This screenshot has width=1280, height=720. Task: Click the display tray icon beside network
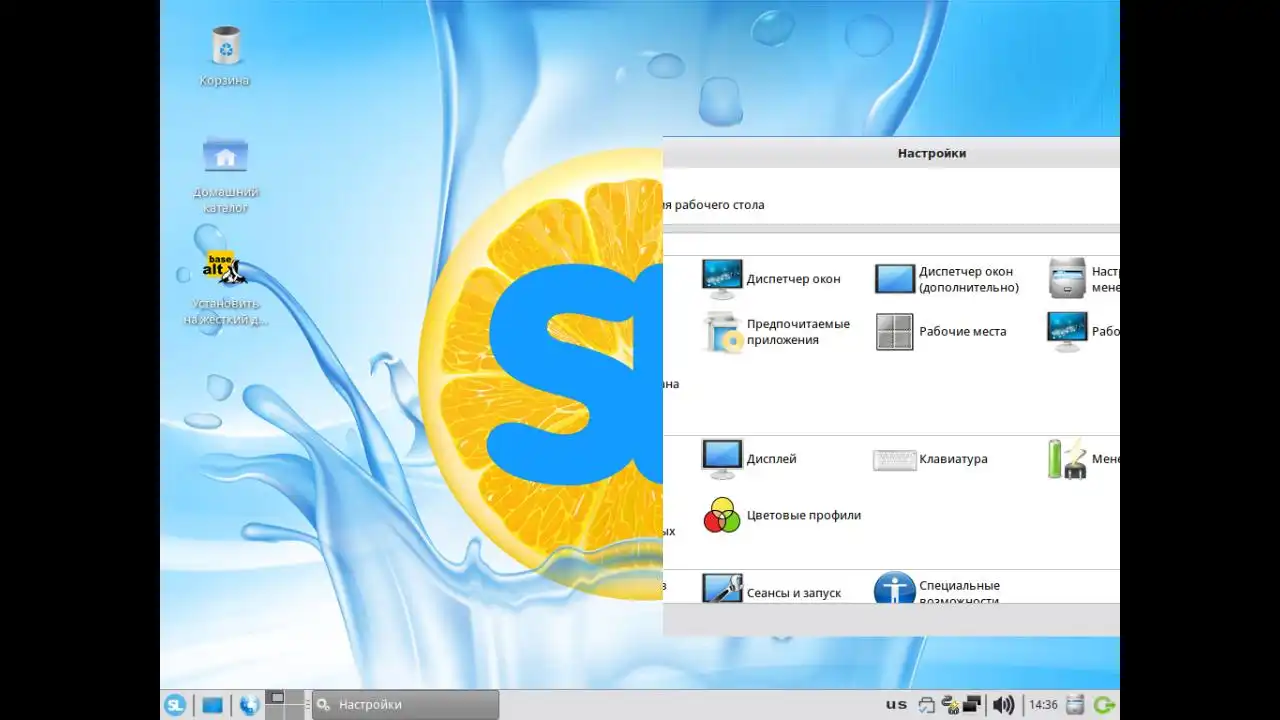coord(972,705)
